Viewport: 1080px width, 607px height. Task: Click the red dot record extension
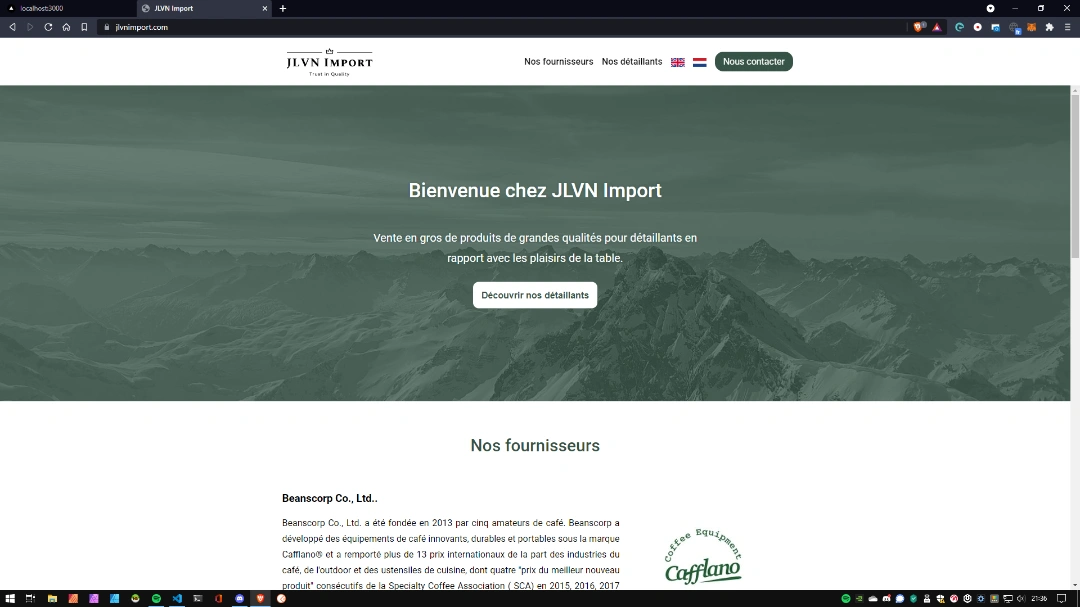977,28
